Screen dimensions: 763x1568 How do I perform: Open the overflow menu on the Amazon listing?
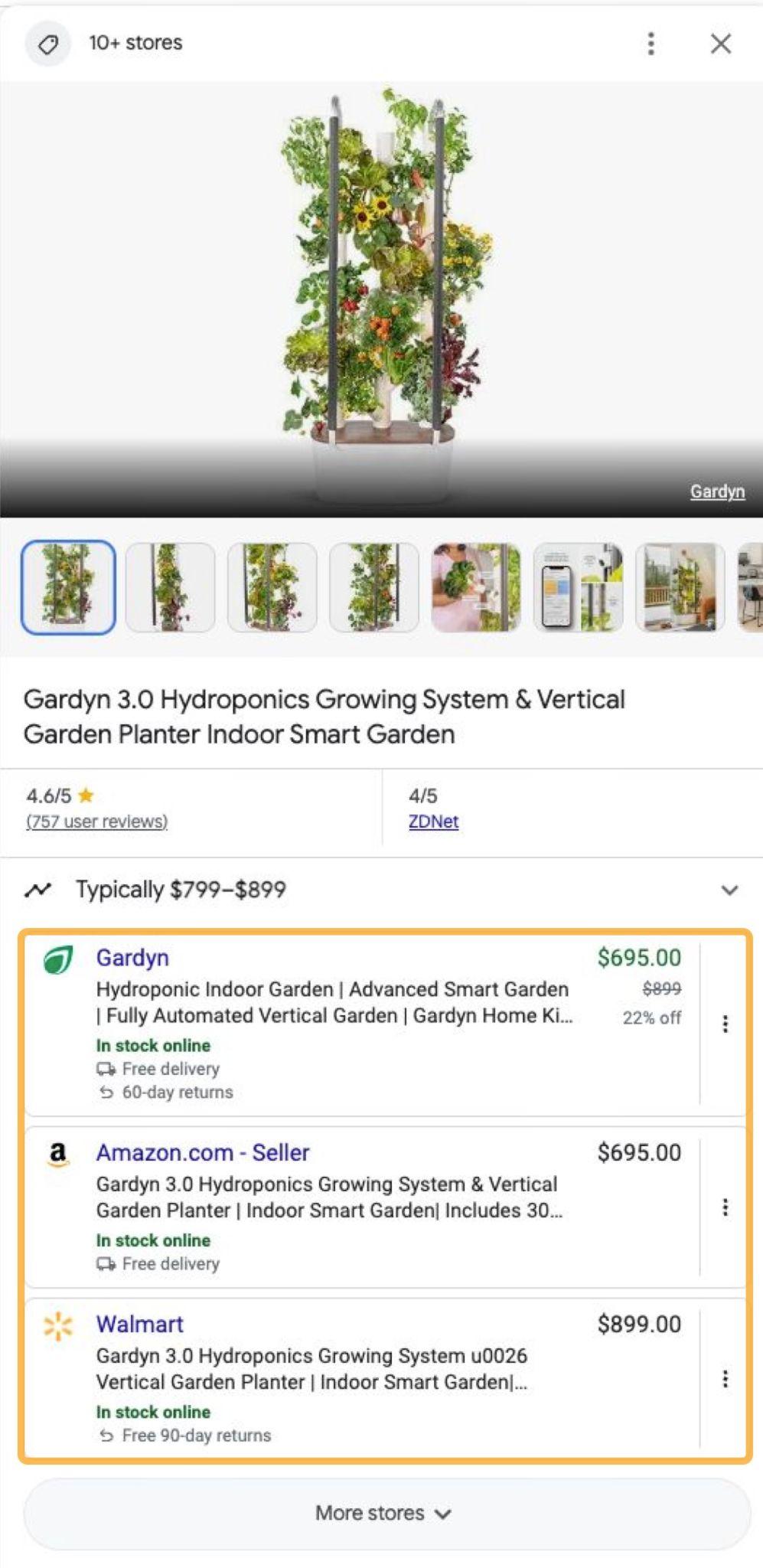click(x=726, y=1207)
